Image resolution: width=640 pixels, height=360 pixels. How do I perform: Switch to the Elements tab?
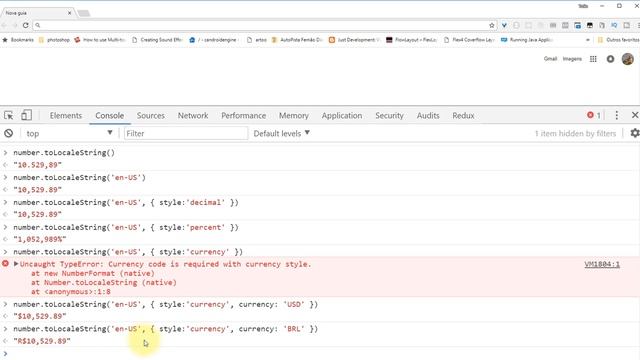coord(66,116)
